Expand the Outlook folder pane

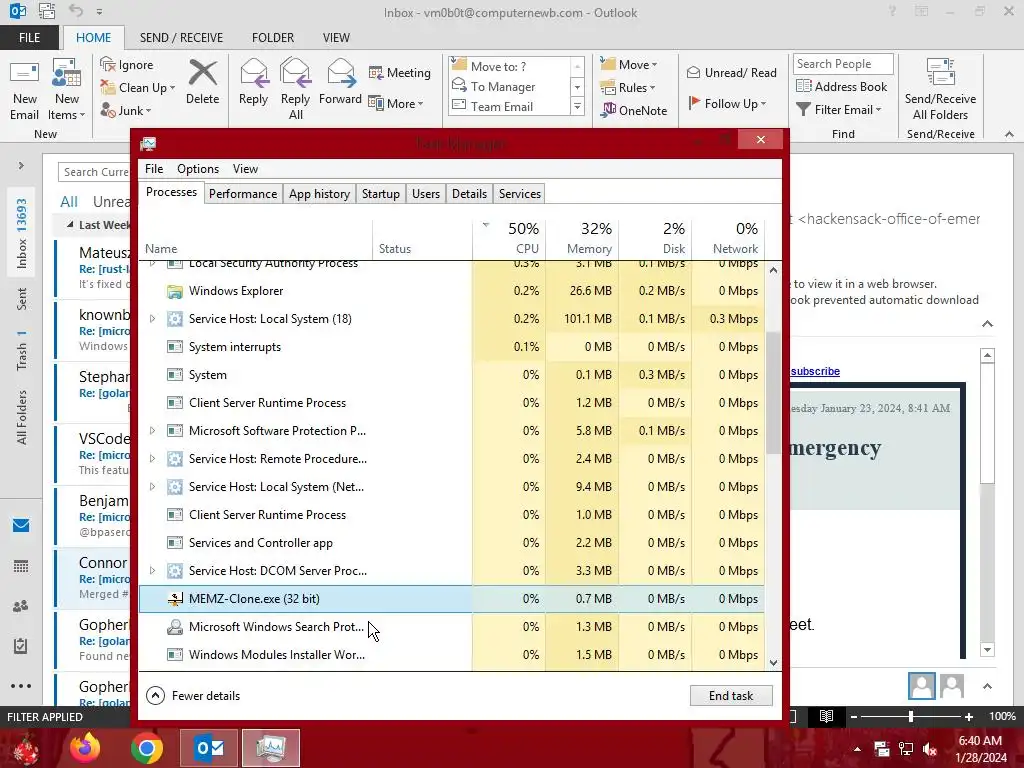pyautogui.click(x=21, y=166)
